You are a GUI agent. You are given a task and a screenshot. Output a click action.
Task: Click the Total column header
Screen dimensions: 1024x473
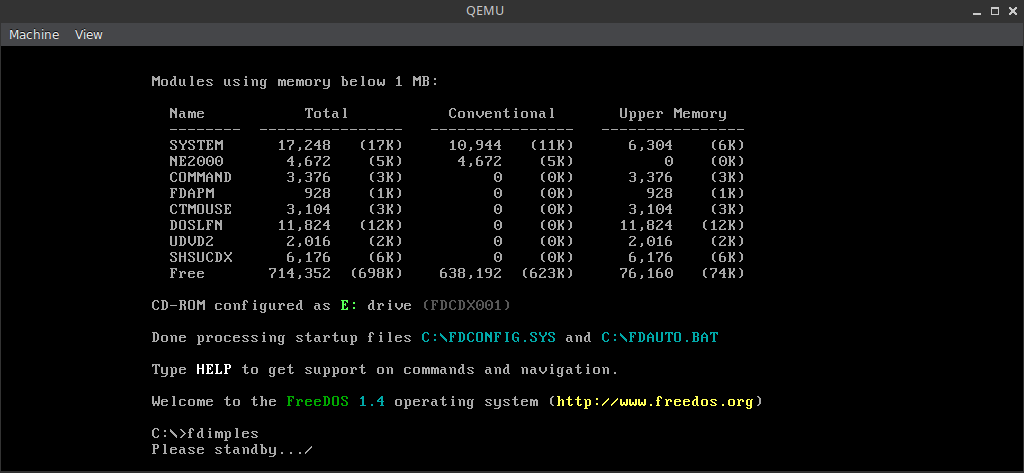click(x=327, y=113)
